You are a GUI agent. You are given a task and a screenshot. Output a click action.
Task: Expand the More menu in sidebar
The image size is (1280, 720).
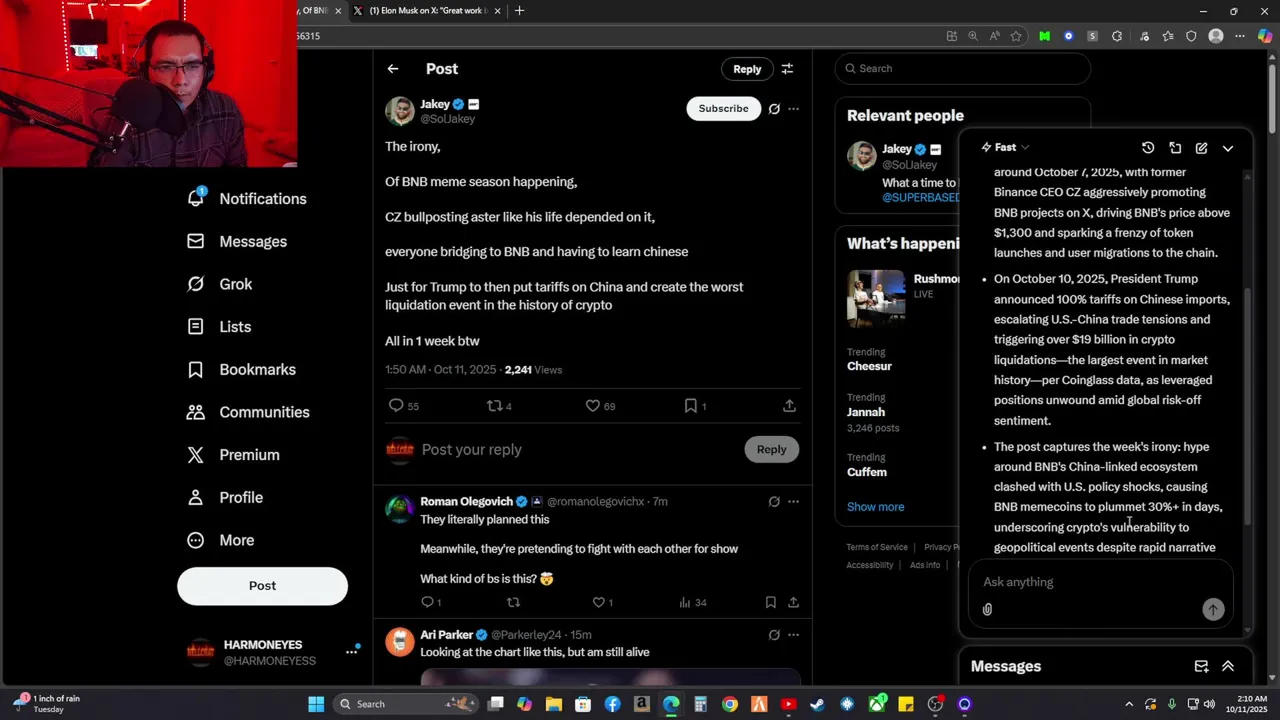click(x=221, y=540)
